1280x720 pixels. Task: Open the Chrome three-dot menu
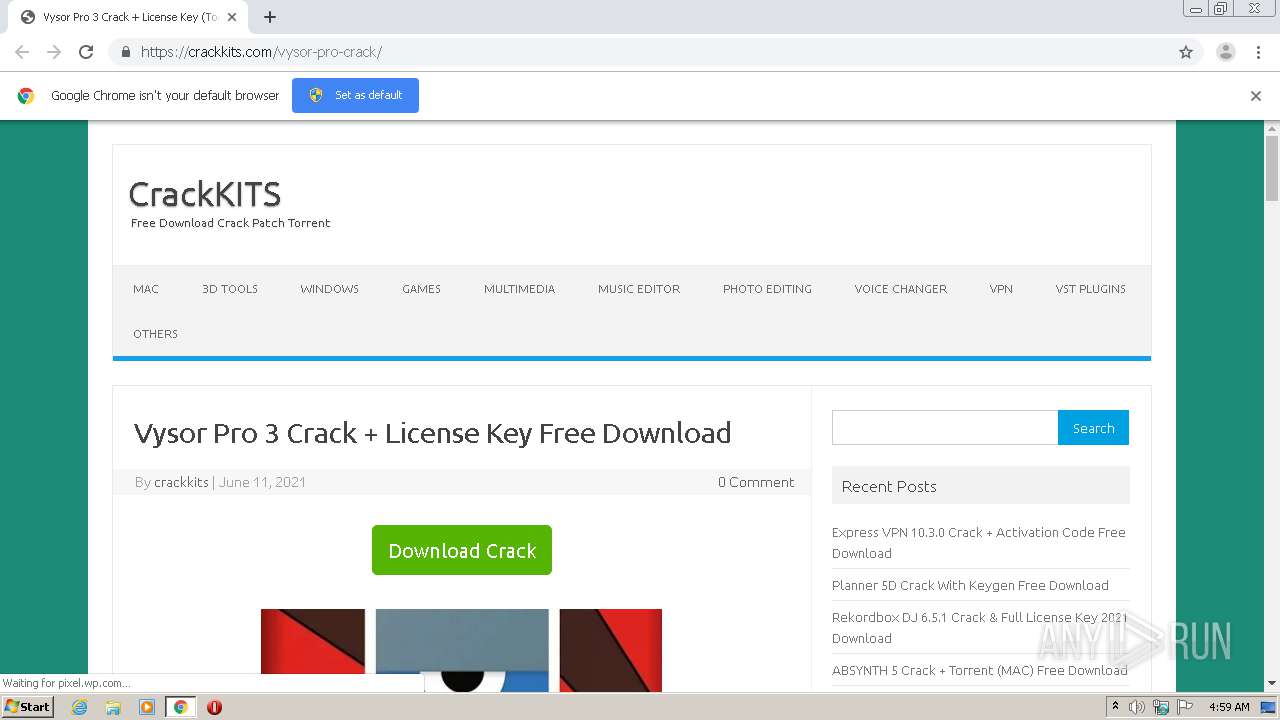click(1258, 52)
